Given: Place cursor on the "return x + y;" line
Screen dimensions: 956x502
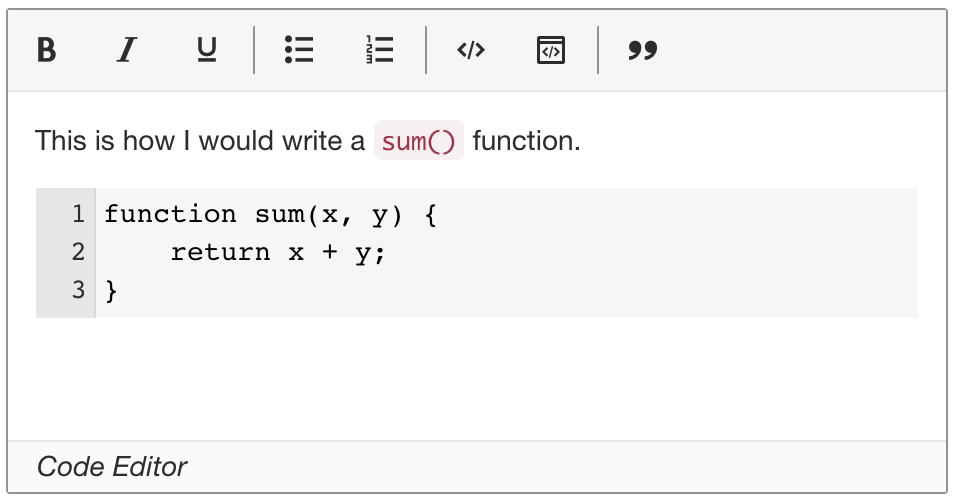Looking at the screenshot, I should (x=278, y=253).
